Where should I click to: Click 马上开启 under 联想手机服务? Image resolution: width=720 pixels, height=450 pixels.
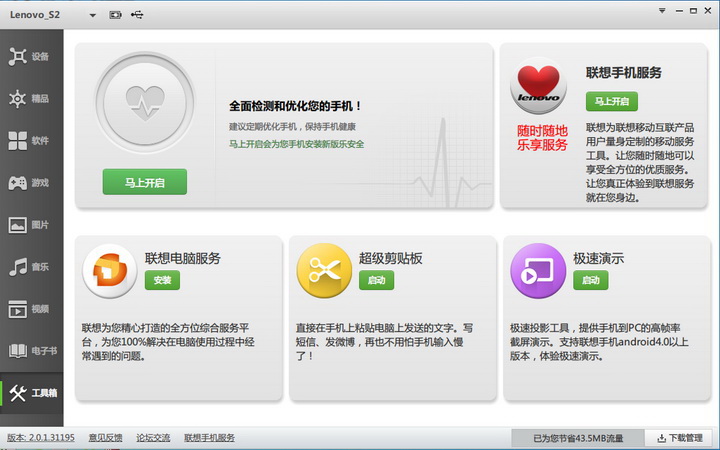click(612, 101)
